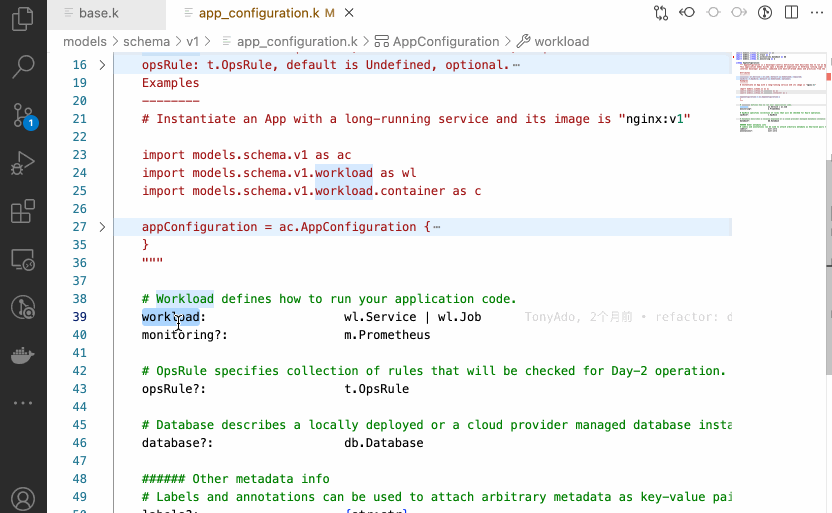This screenshot has height=513, width=832.
Task: Click the Examples heading on line 19
Action: (170, 83)
